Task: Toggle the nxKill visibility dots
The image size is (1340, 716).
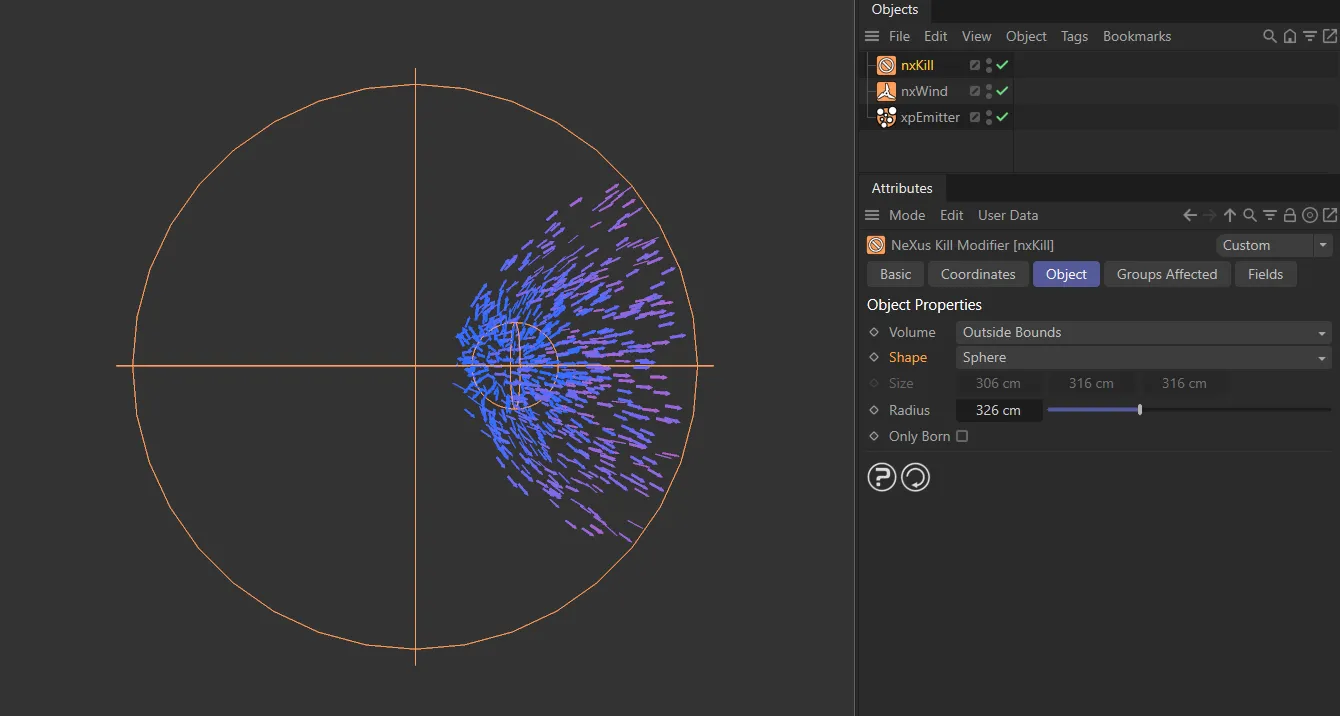Action: 986,65
